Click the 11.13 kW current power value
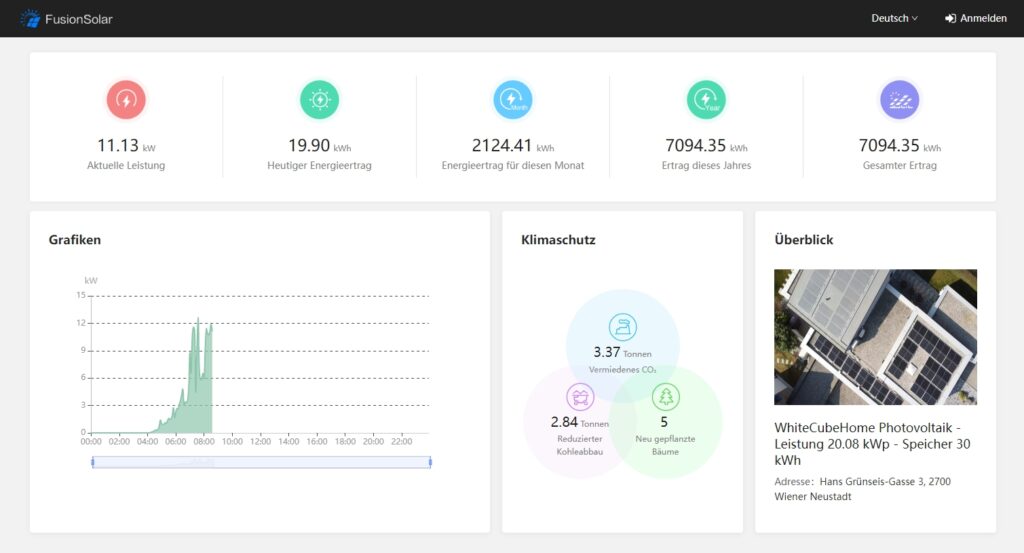Screen dimensions: 1024x553 tap(126, 145)
